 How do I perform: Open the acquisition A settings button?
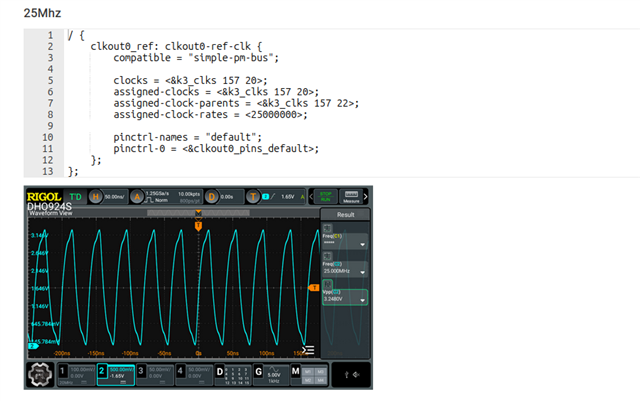(137, 197)
